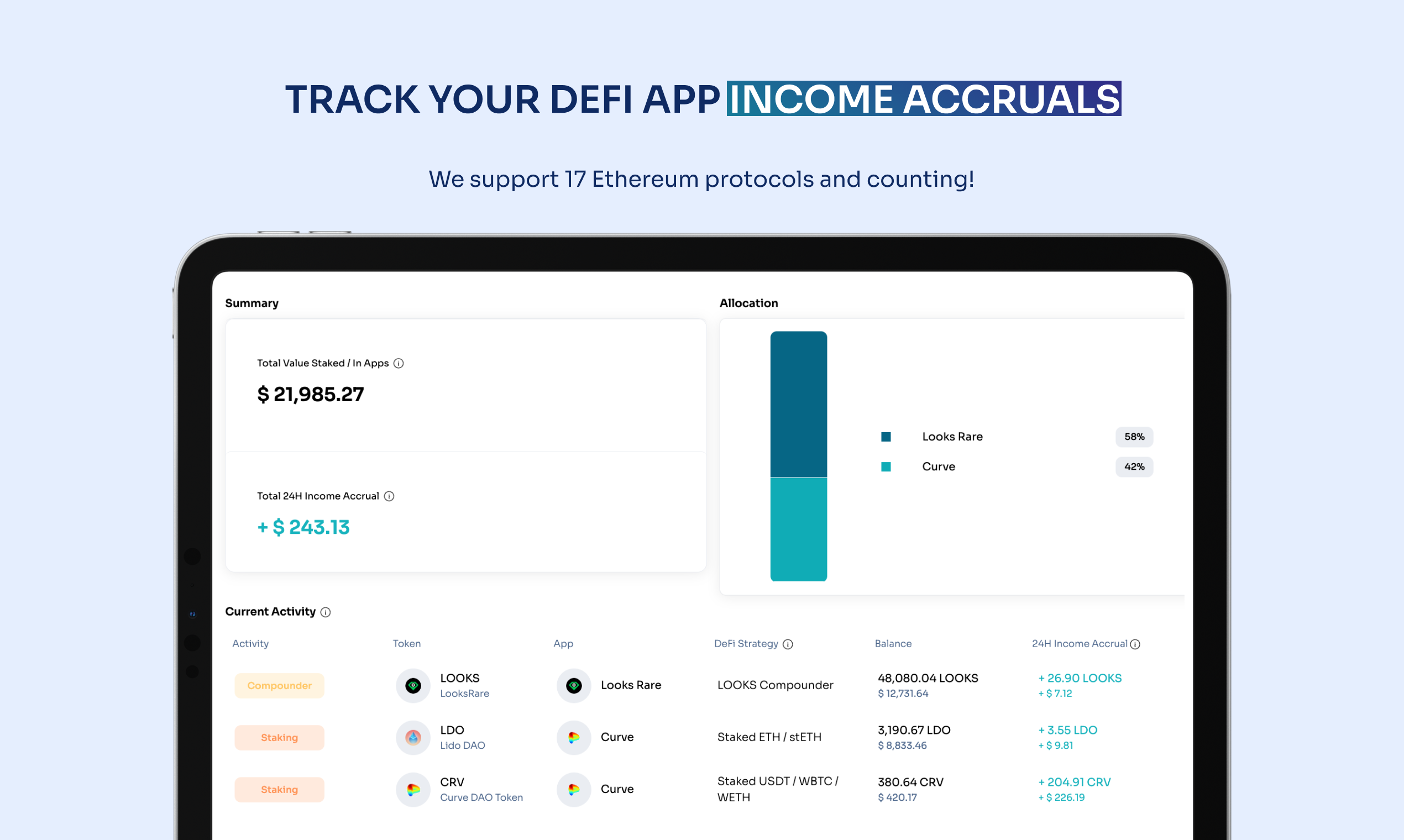Screen dimensions: 1404x840
Task: Click Looks Rare app icon in App column
Action: 574,686
